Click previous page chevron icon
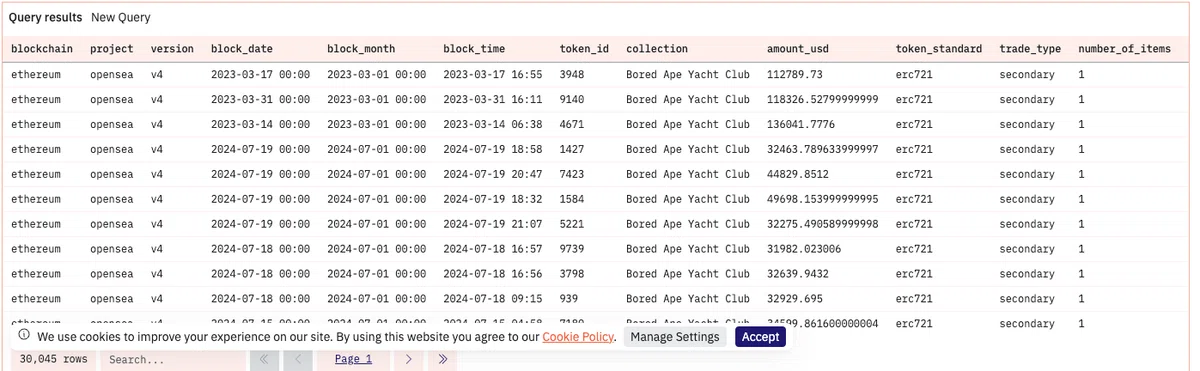 click(x=298, y=359)
